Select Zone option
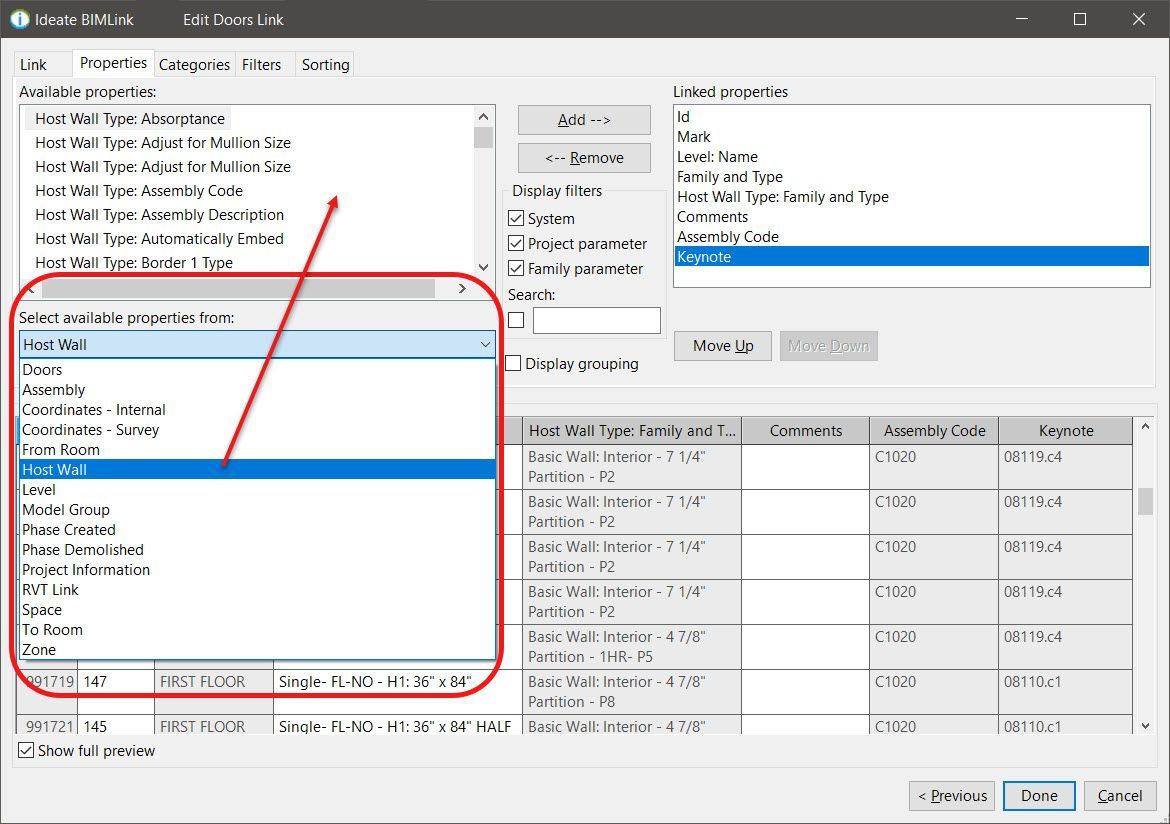Viewport: 1170px width, 824px height. 257,649
